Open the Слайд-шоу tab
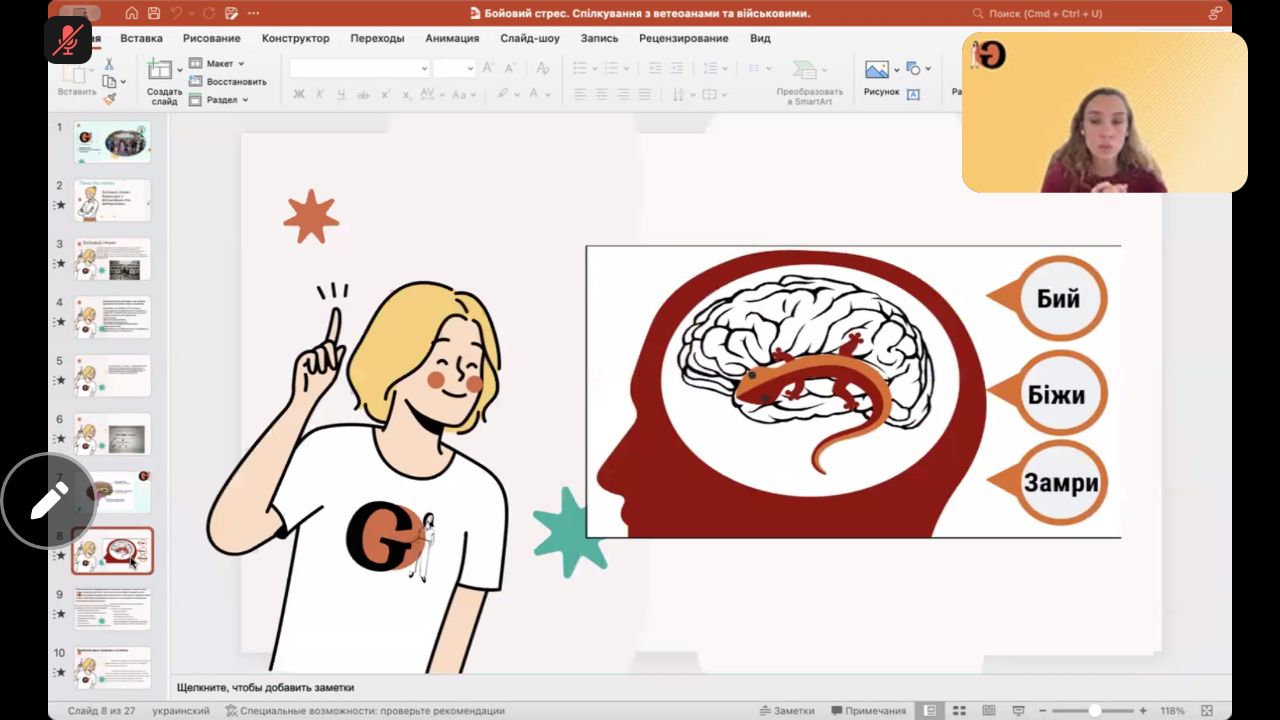Viewport: 1280px width, 720px height. [529, 38]
